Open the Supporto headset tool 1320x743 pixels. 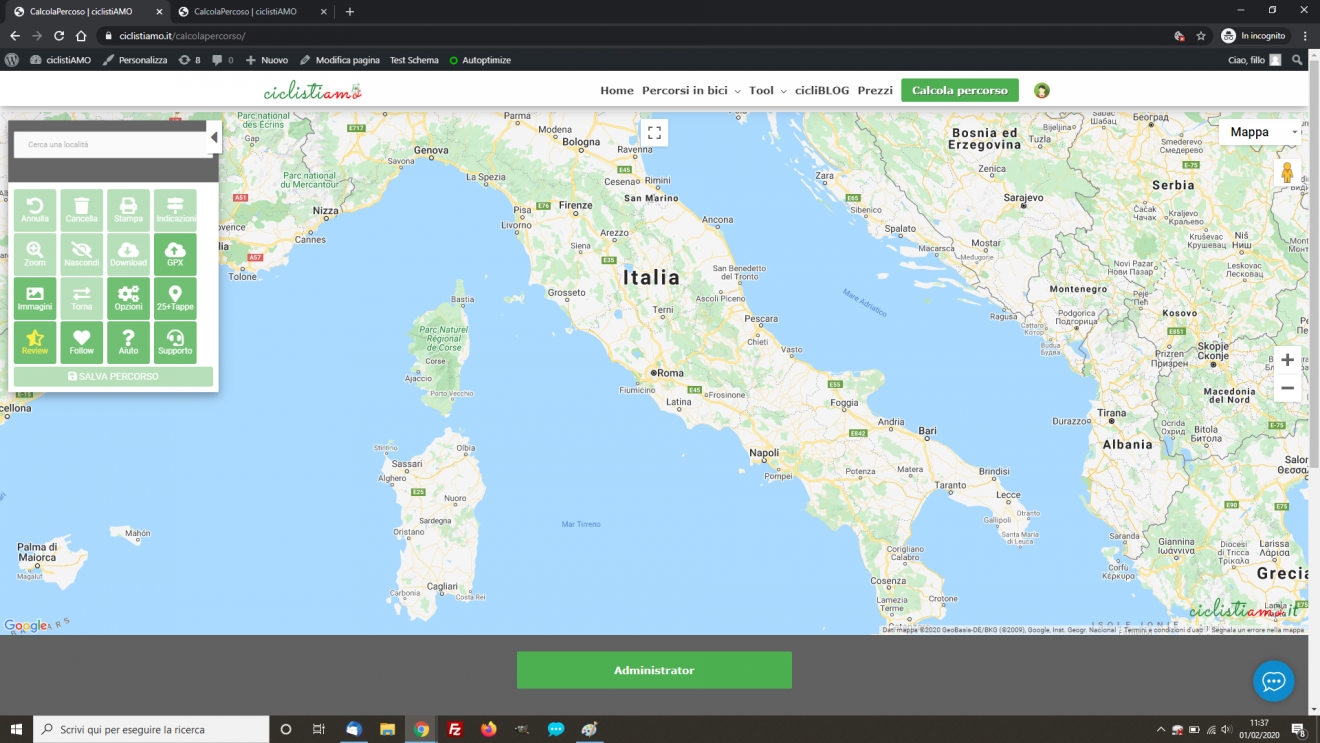(175, 342)
